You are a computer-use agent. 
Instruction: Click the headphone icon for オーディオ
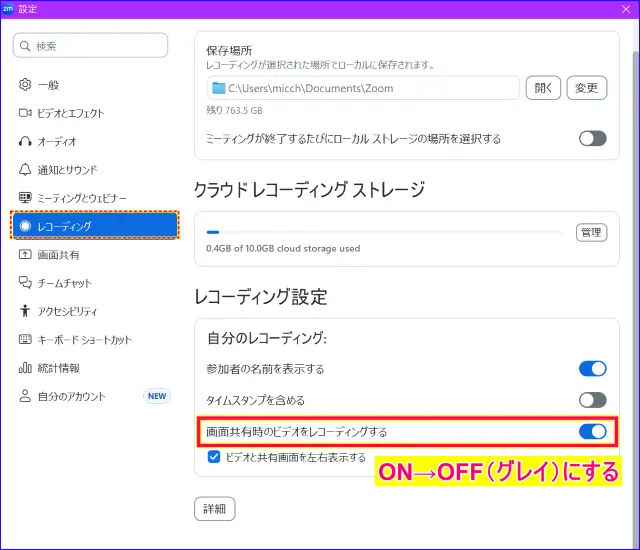coord(25,141)
